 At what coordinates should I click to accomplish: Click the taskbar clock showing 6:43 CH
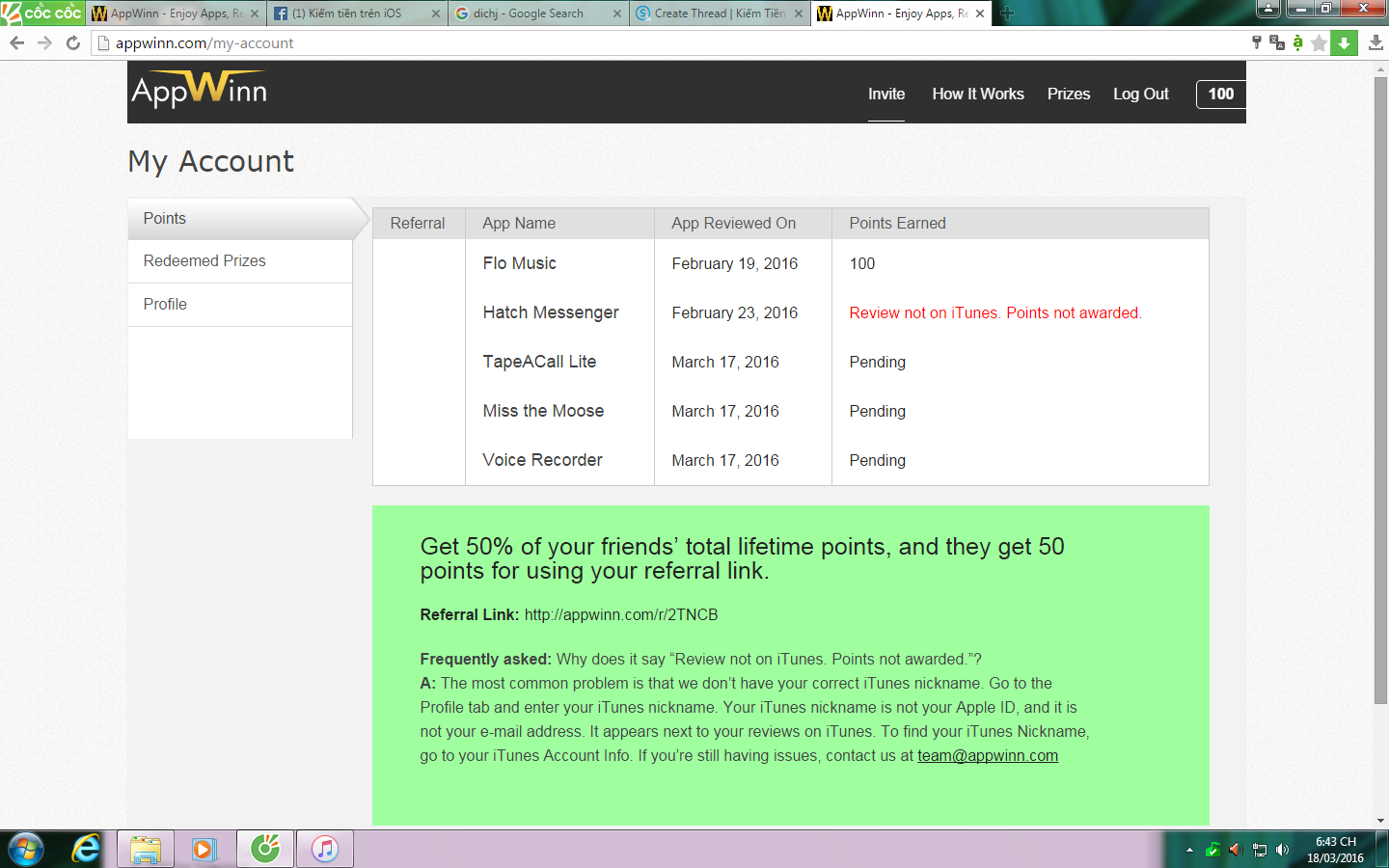point(1336,850)
